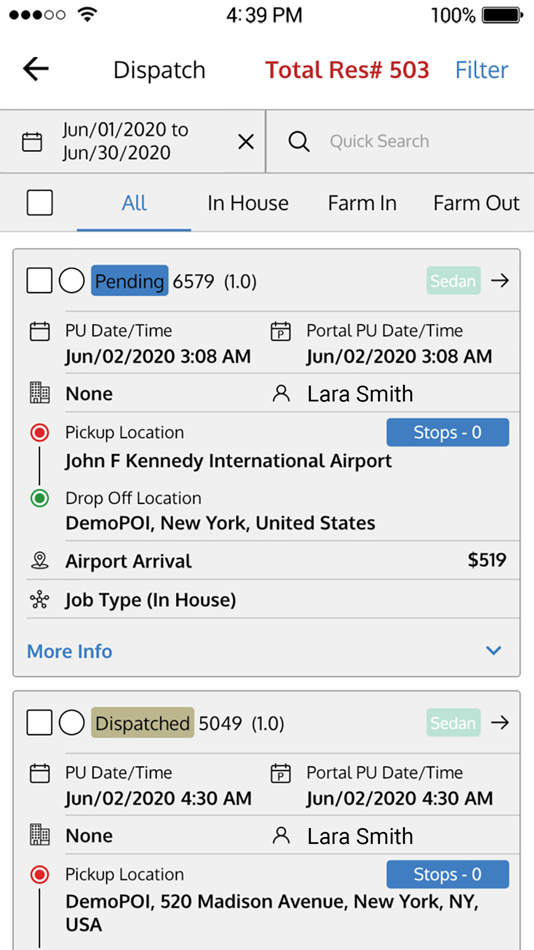Clear the Jun/01/2020 date range

click(x=245, y=142)
